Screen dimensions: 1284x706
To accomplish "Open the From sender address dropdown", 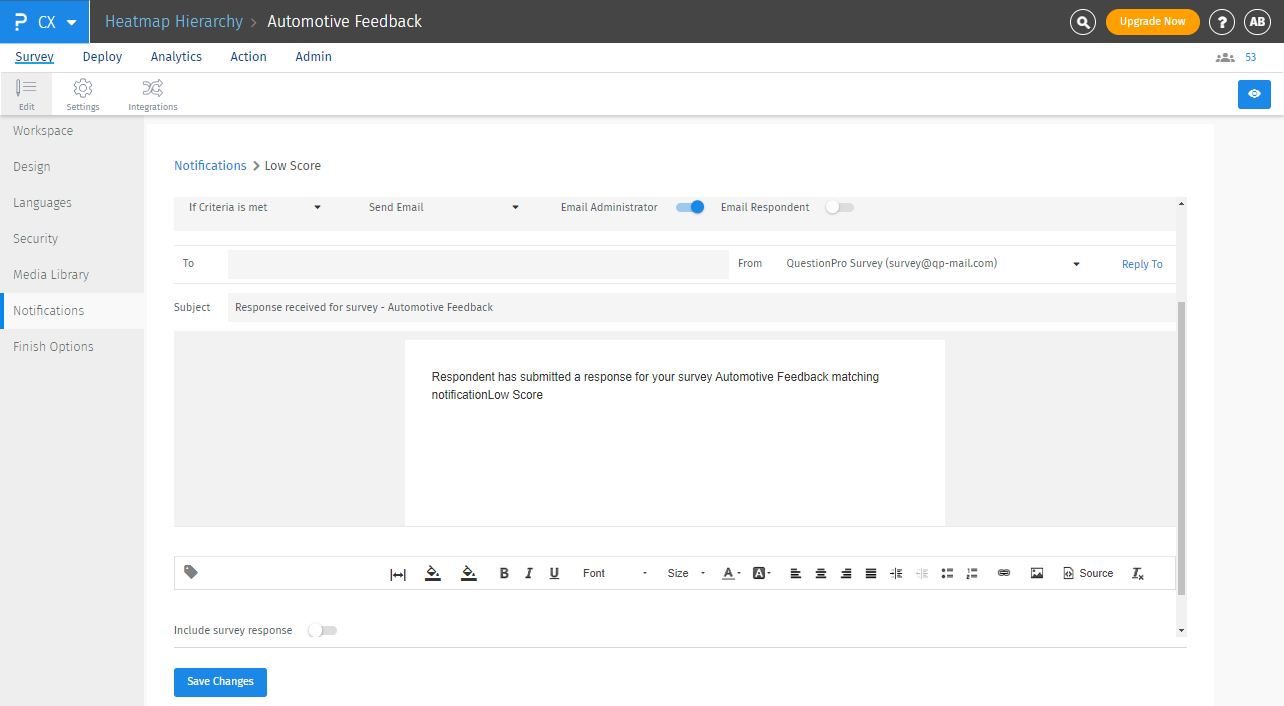I will [933, 264].
